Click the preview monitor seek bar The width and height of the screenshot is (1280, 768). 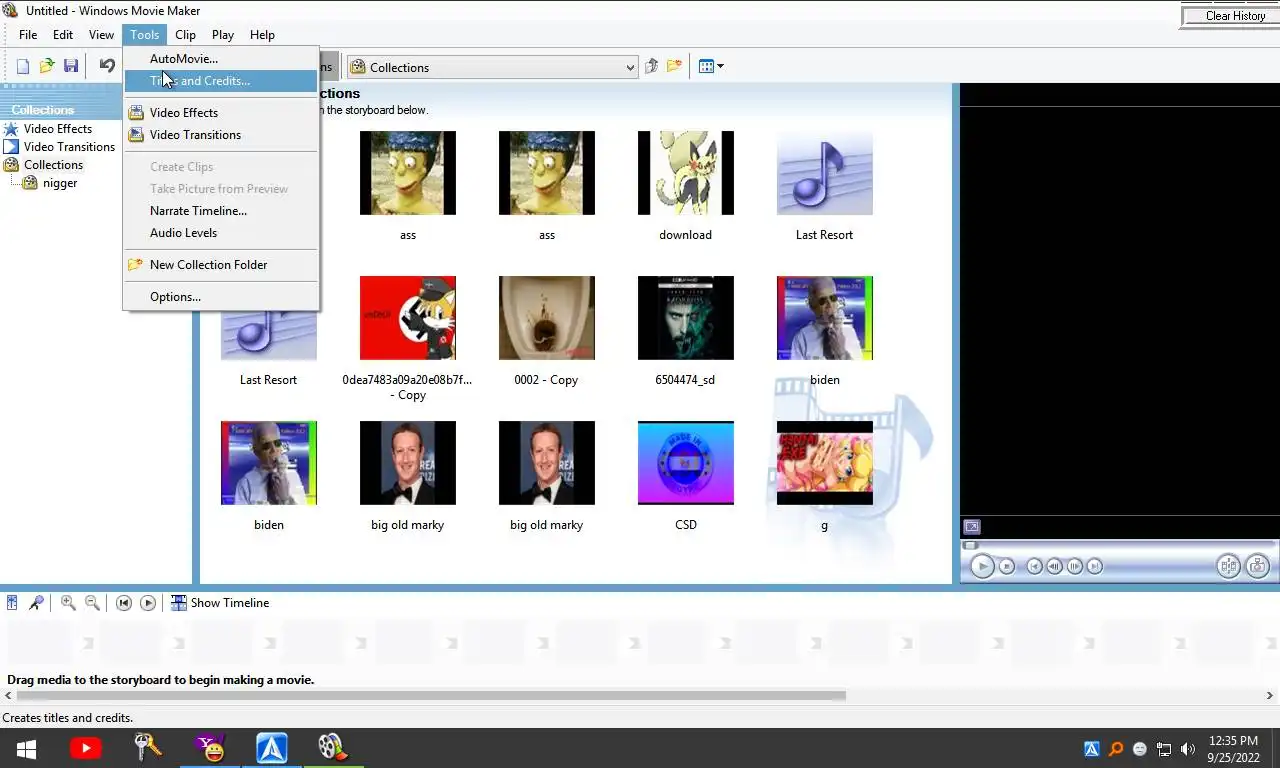click(x=1118, y=545)
